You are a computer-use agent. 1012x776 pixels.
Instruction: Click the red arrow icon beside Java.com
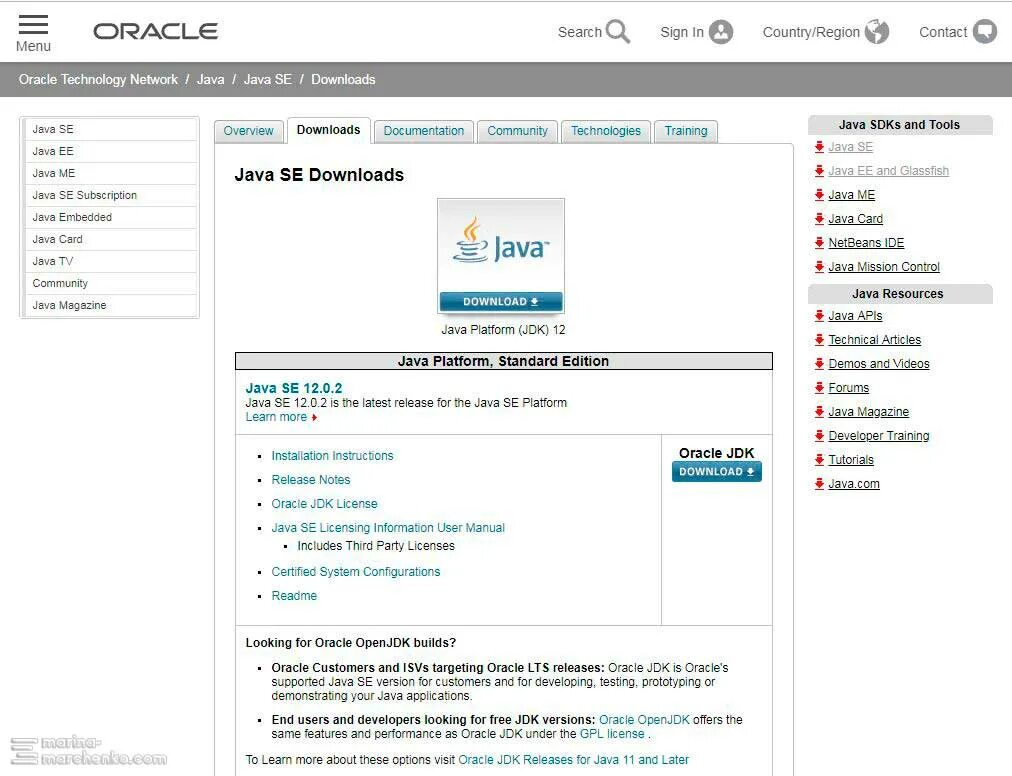pyautogui.click(x=819, y=483)
